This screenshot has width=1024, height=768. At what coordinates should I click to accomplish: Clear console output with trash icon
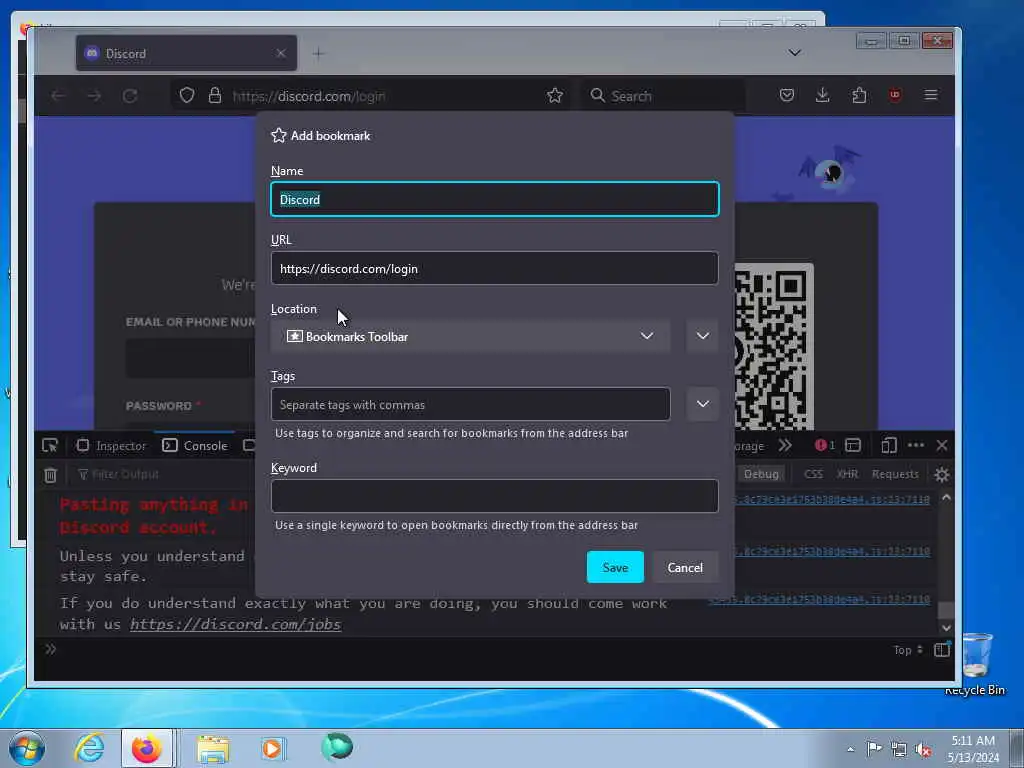click(50, 475)
